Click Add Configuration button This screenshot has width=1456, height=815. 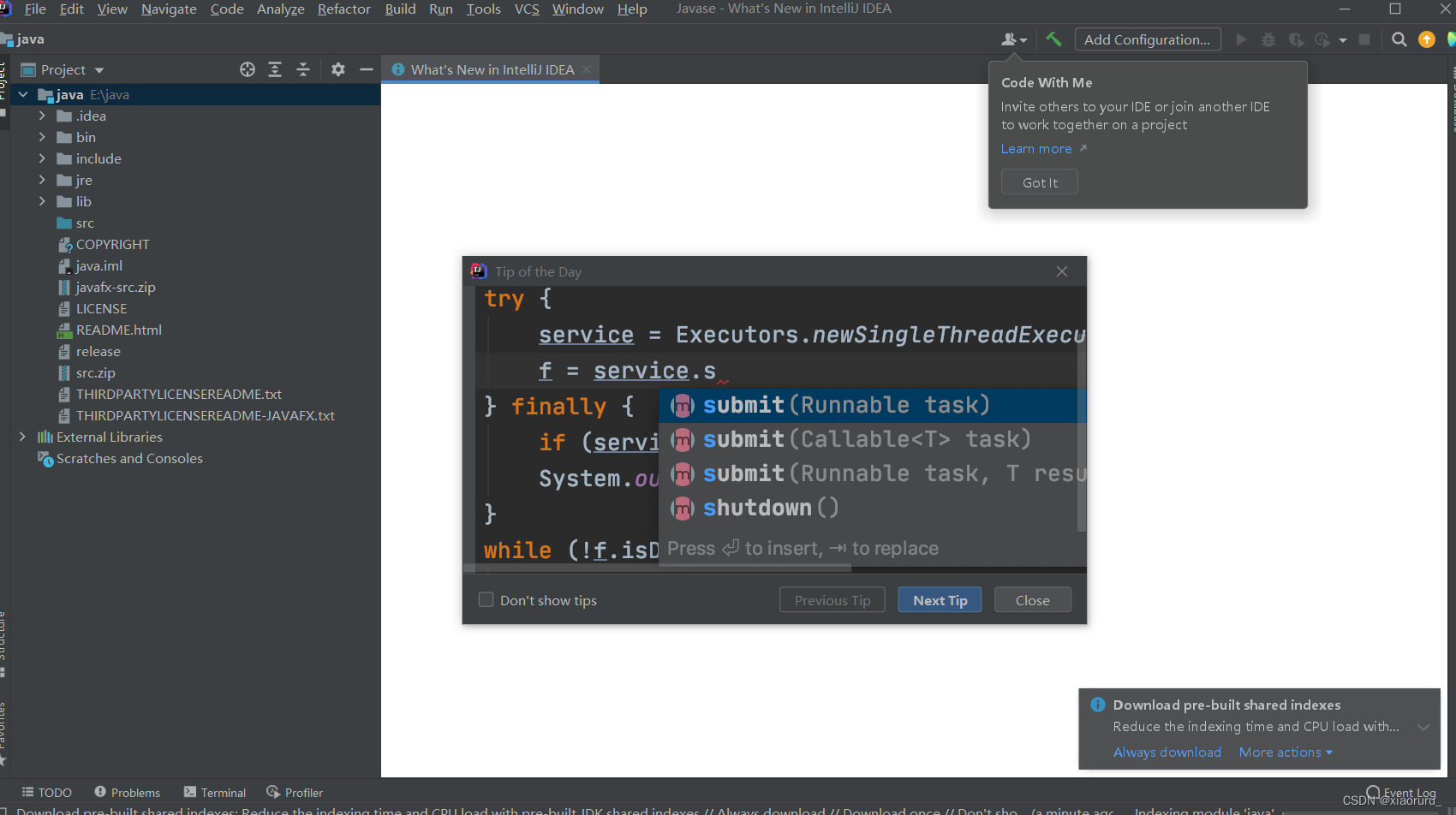[1148, 39]
